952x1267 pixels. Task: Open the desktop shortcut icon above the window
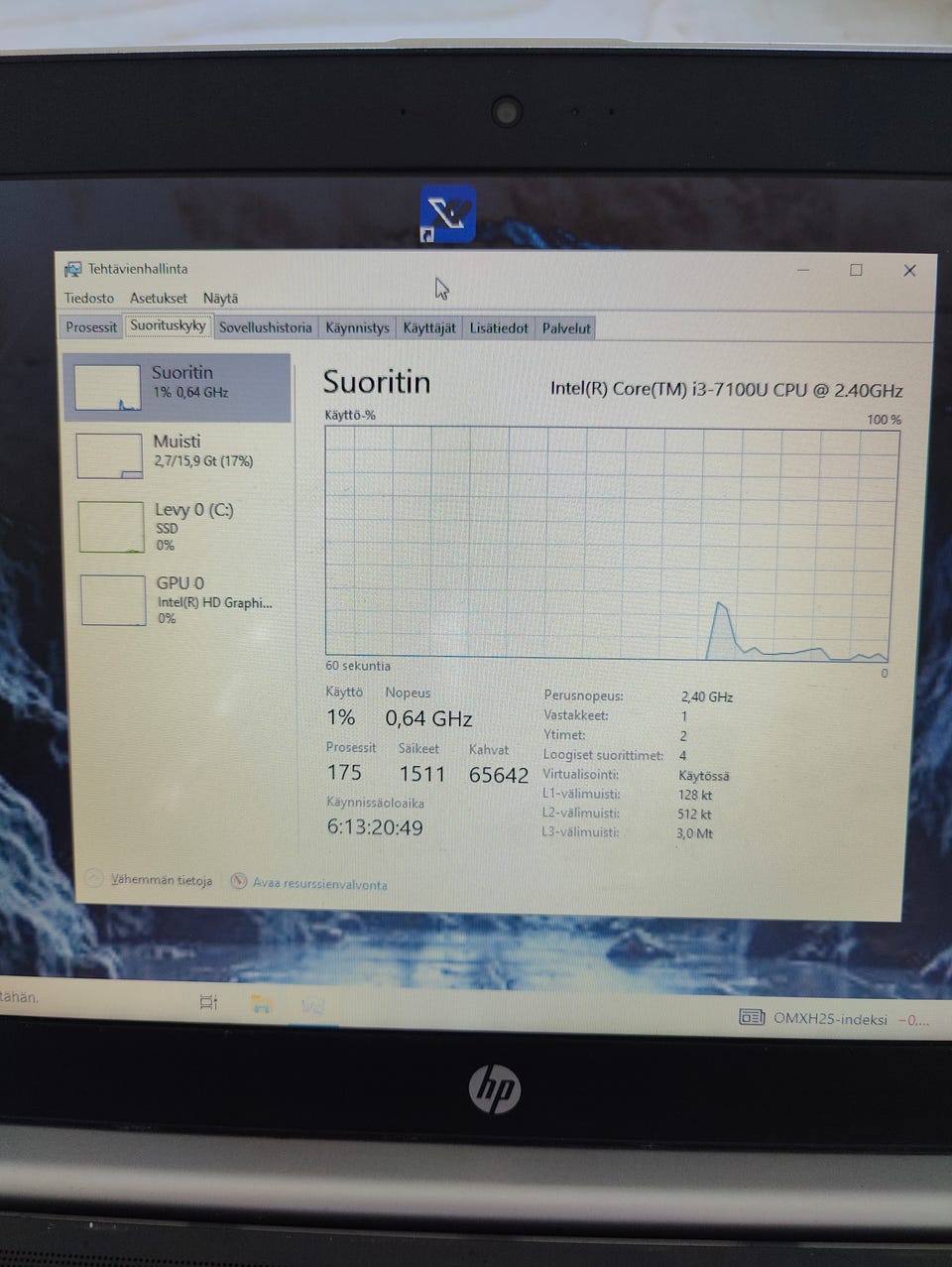click(447, 215)
